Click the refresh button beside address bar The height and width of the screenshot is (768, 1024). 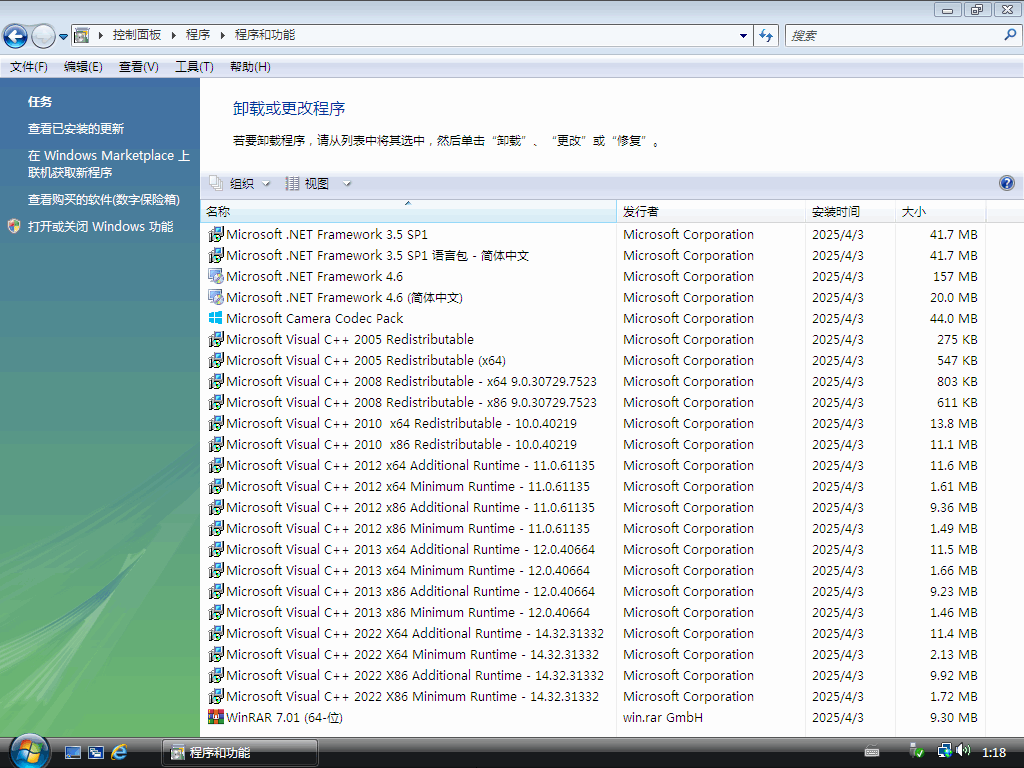pos(766,36)
